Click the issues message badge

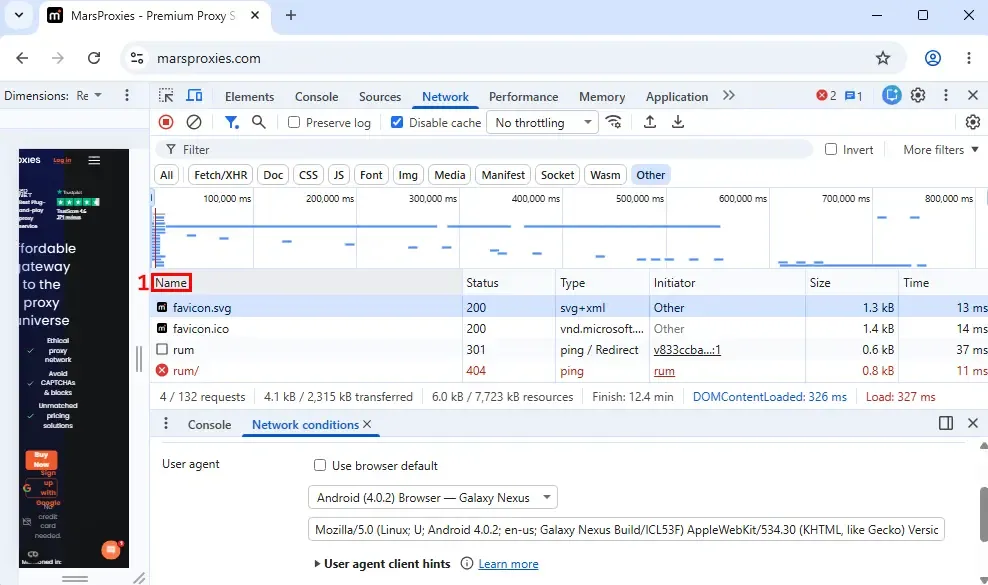tap(854, 96)
